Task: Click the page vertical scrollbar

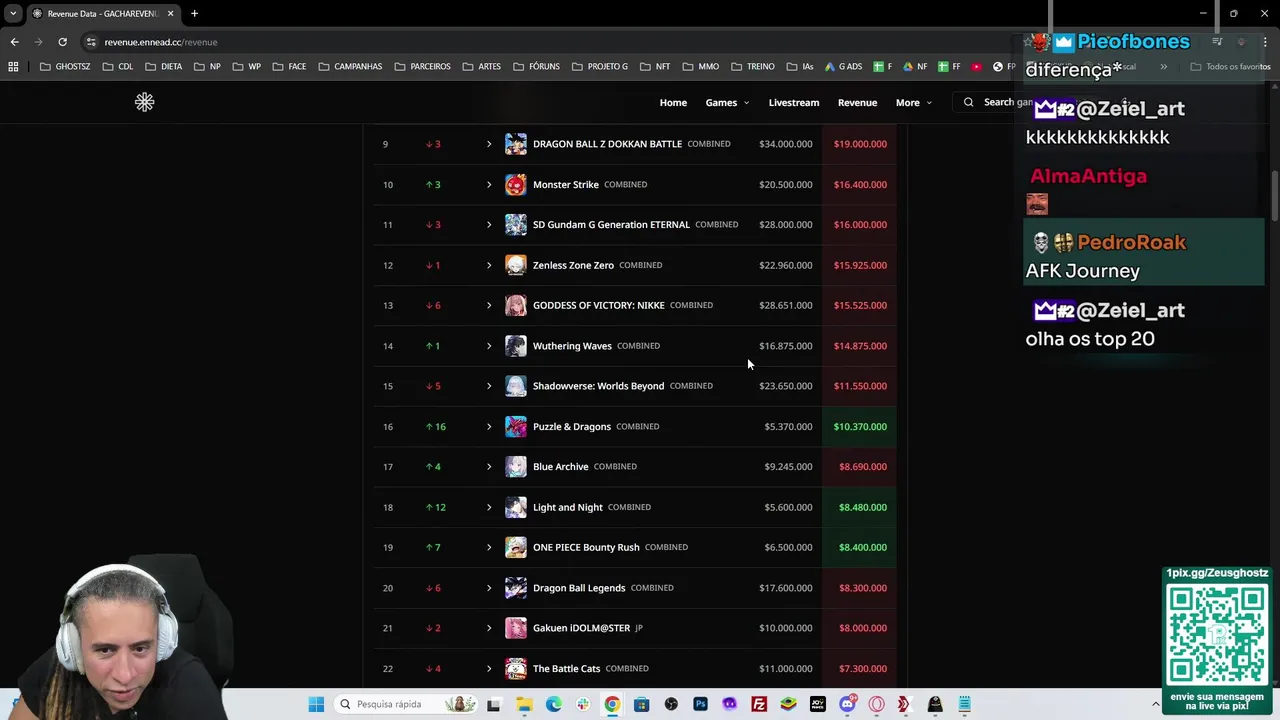Action: pos(1274,195)
